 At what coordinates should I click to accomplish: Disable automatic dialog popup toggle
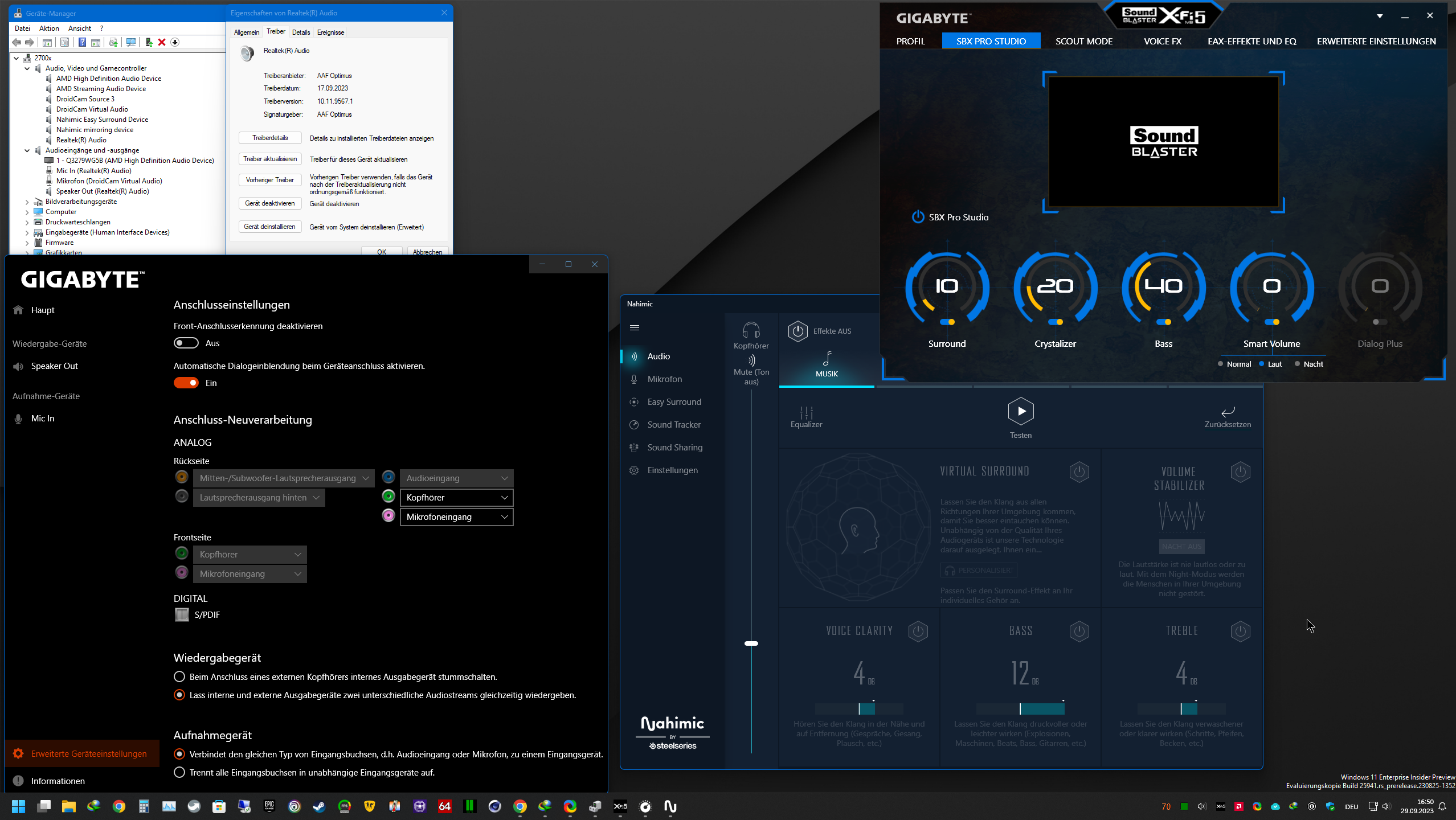click(x=186, y=383)
